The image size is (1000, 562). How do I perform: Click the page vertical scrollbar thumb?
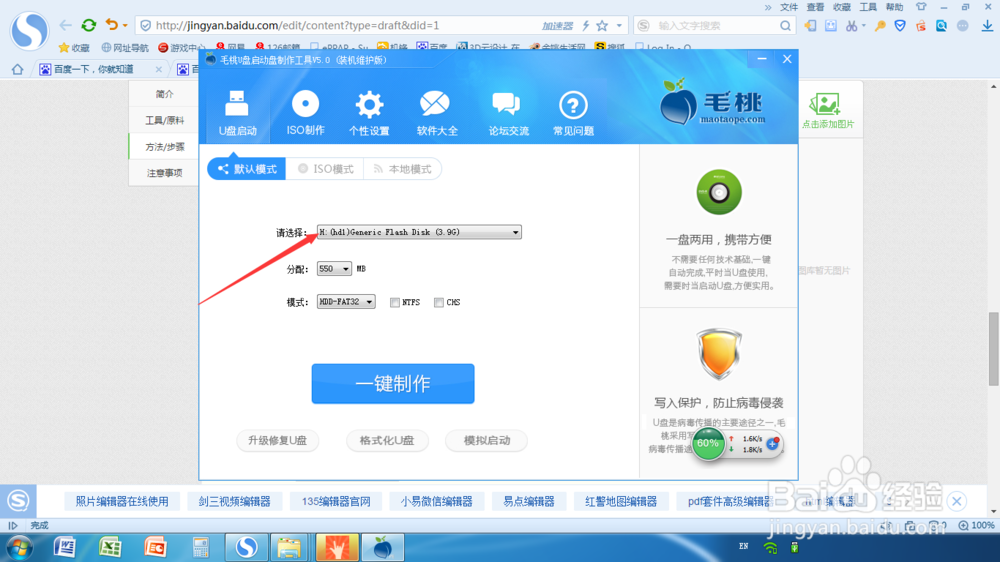(994, 349)
